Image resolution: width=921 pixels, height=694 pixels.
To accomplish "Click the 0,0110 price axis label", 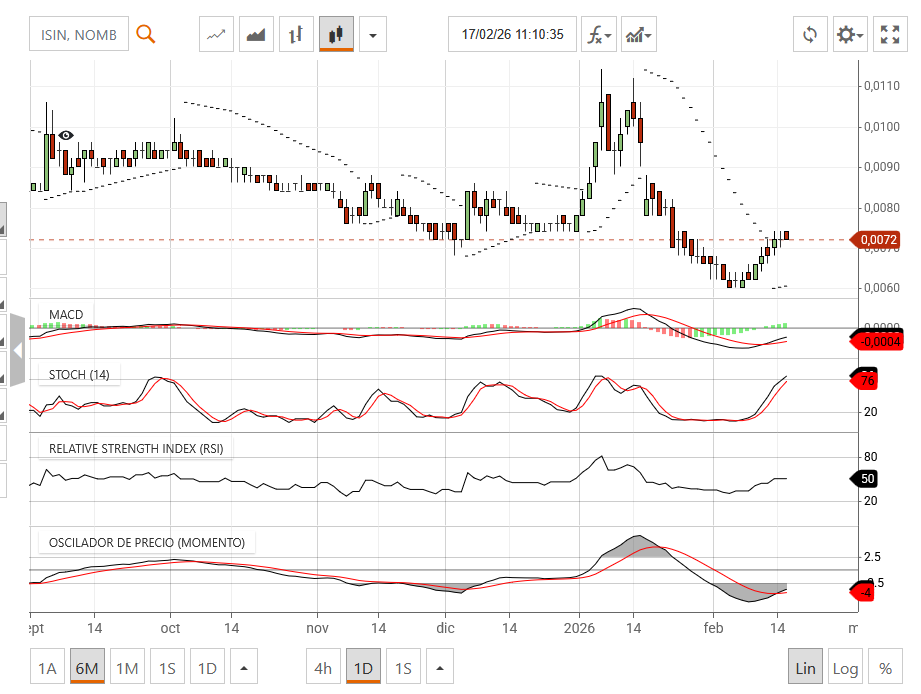I will (x=882, y=86).
